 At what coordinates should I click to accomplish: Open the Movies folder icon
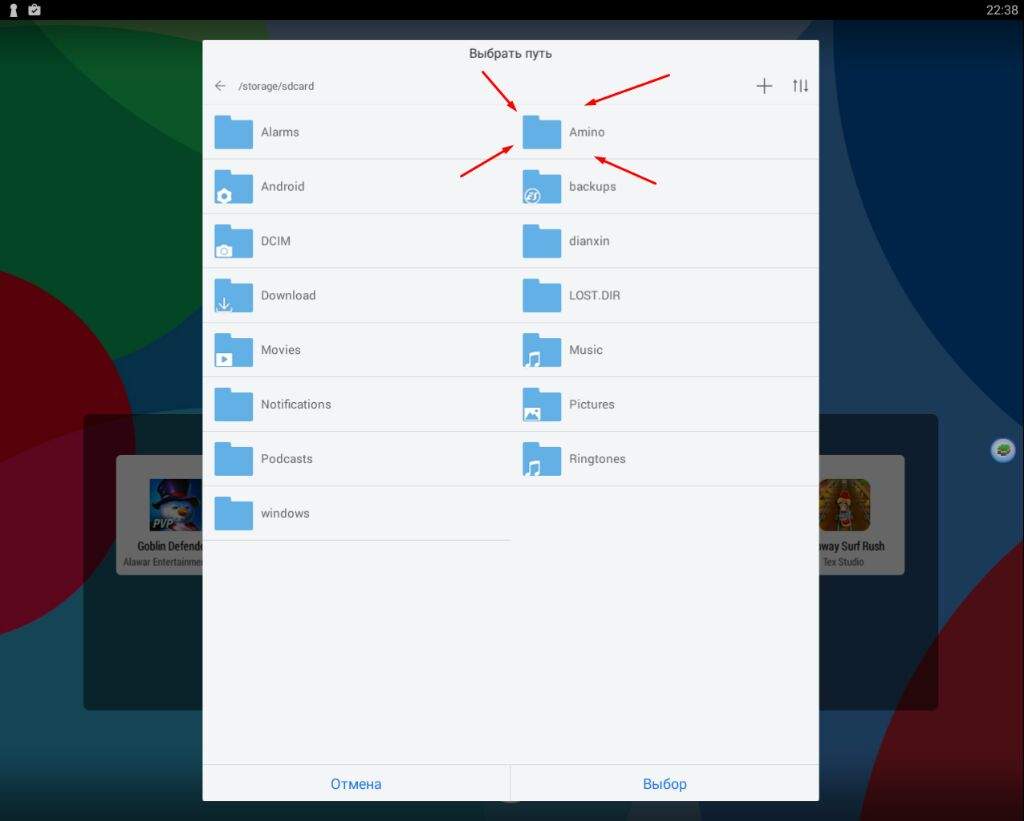234,350
